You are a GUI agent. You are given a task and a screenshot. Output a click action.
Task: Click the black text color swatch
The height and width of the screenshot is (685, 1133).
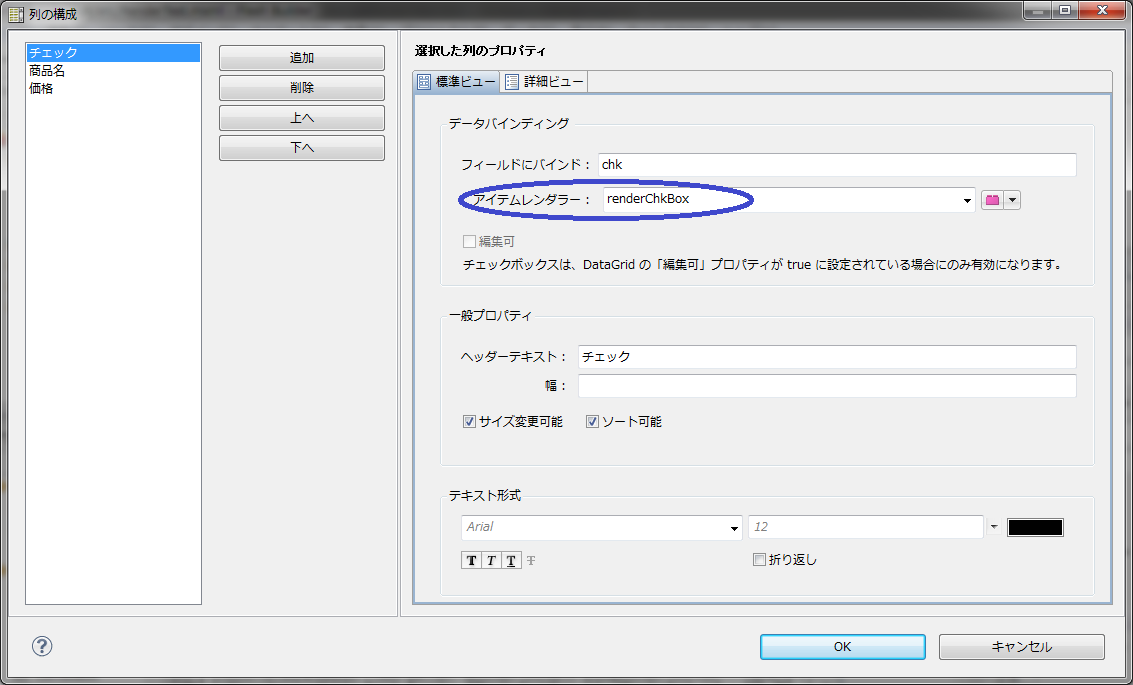click(x=1035, y=528)
